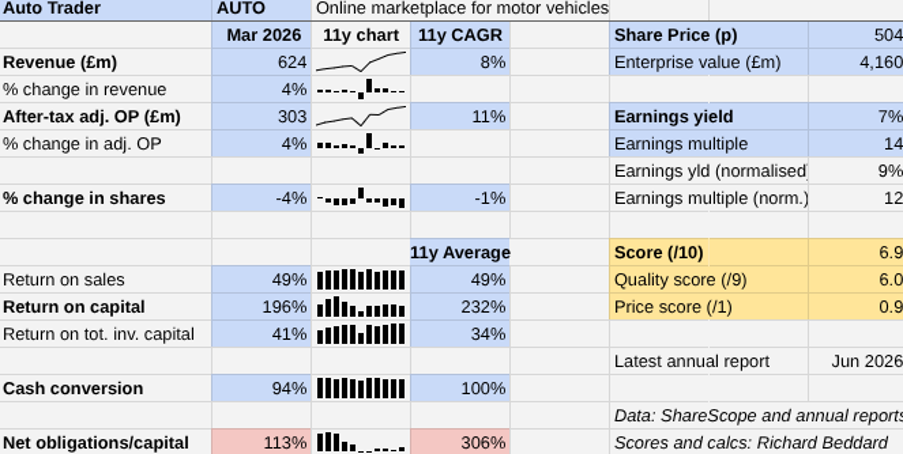Click the 'Return on sales' label
This screenshot has height=454, width=904.
tap(63, 280)
